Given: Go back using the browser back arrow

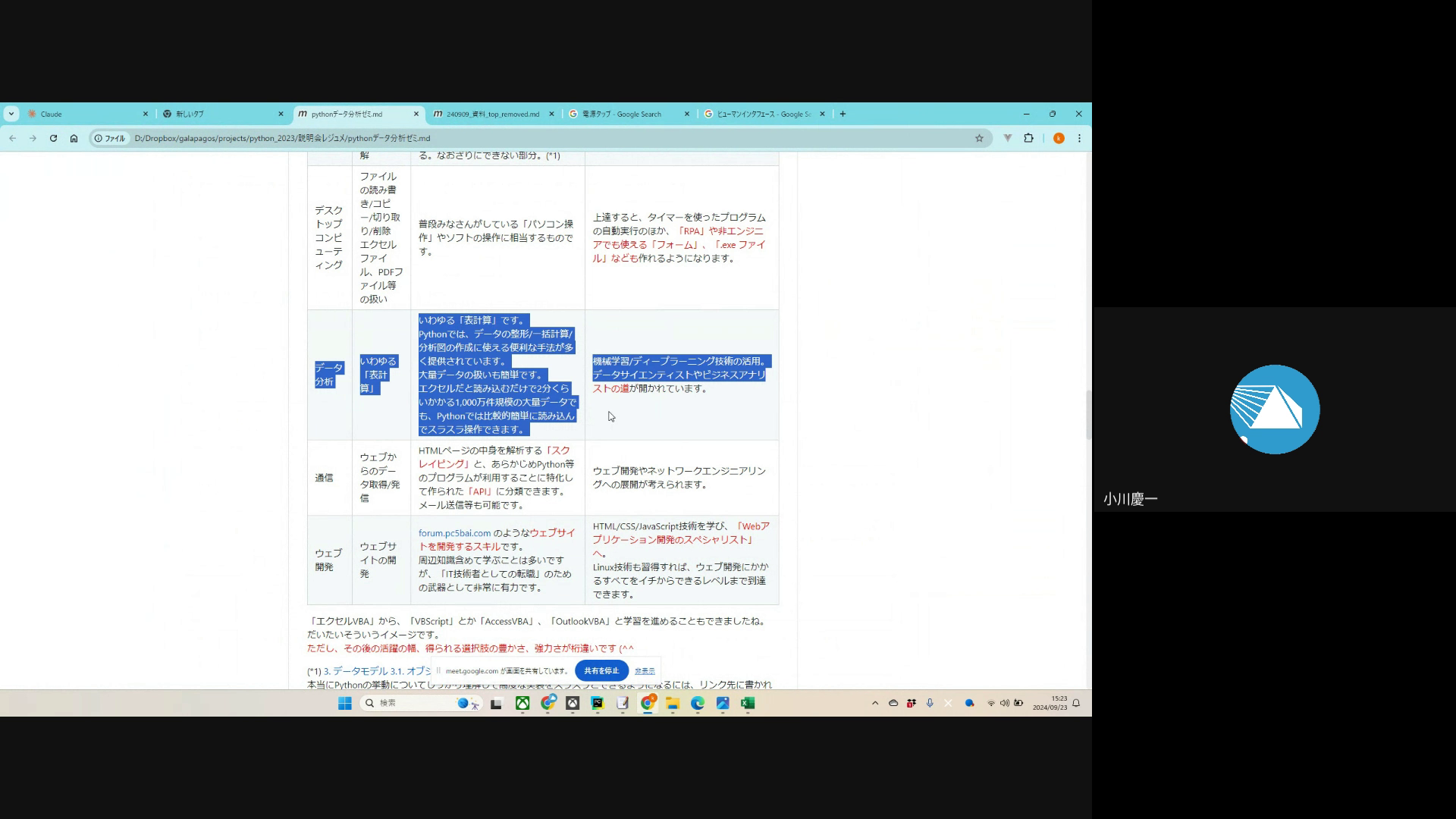Looking at the screenshot, I should click(13, 138).
